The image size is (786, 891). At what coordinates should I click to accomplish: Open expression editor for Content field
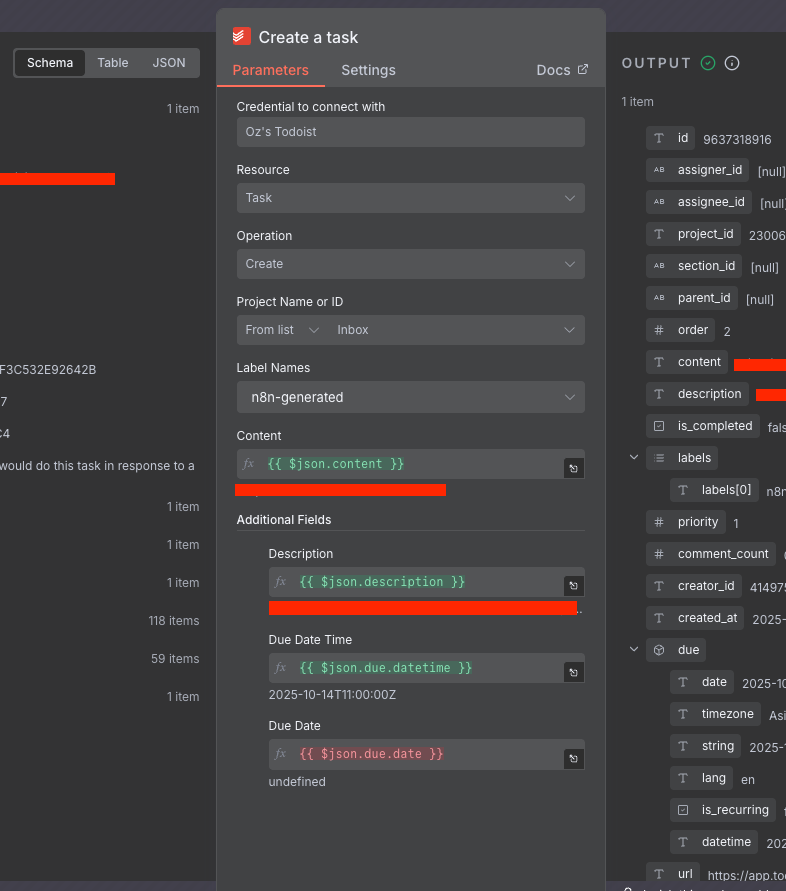coord(573,467)
